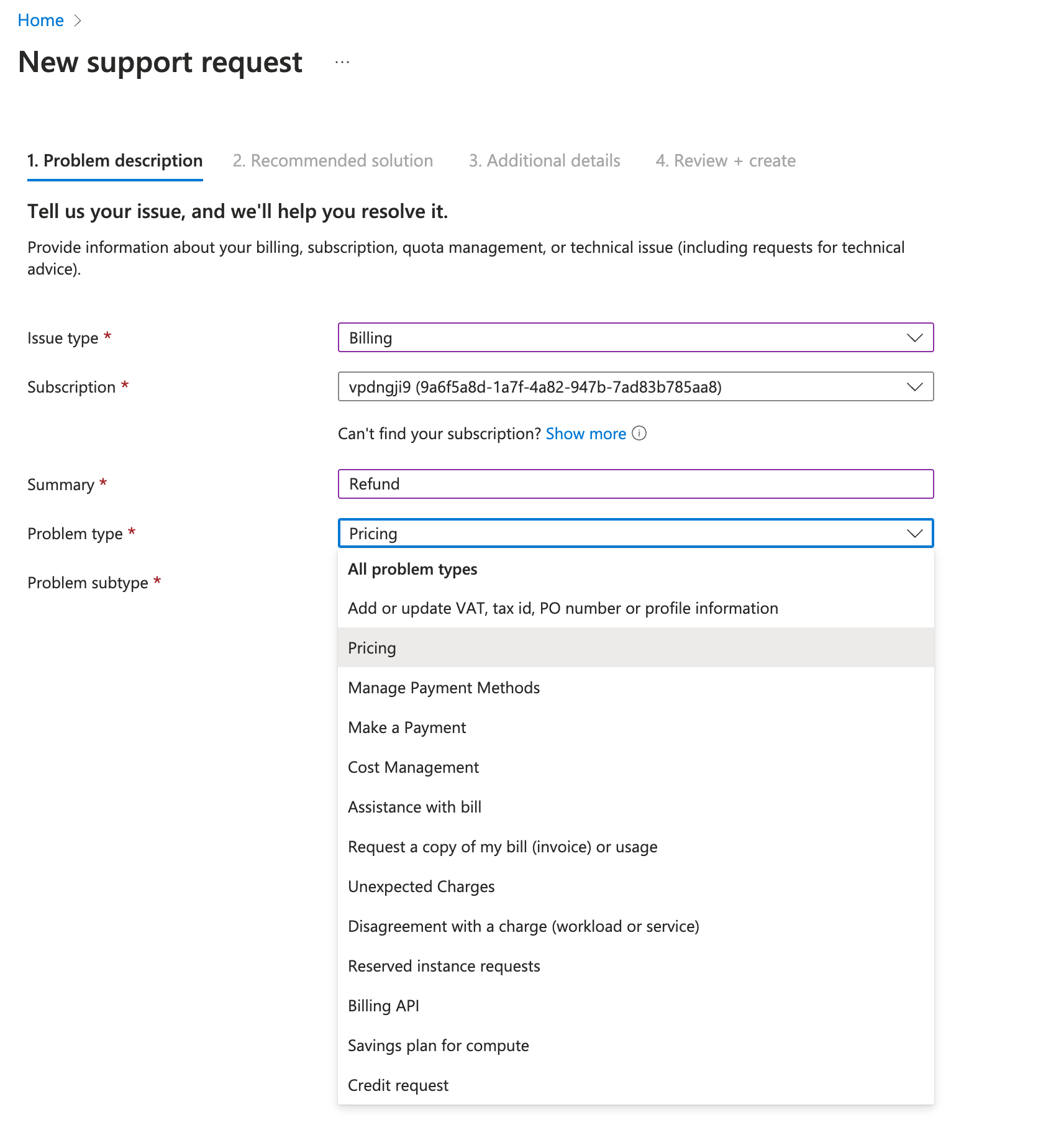This screenshot has width=1051, height=1148.
Task: Click the Home breadcrumb link
Action: [x=40, y=20]
